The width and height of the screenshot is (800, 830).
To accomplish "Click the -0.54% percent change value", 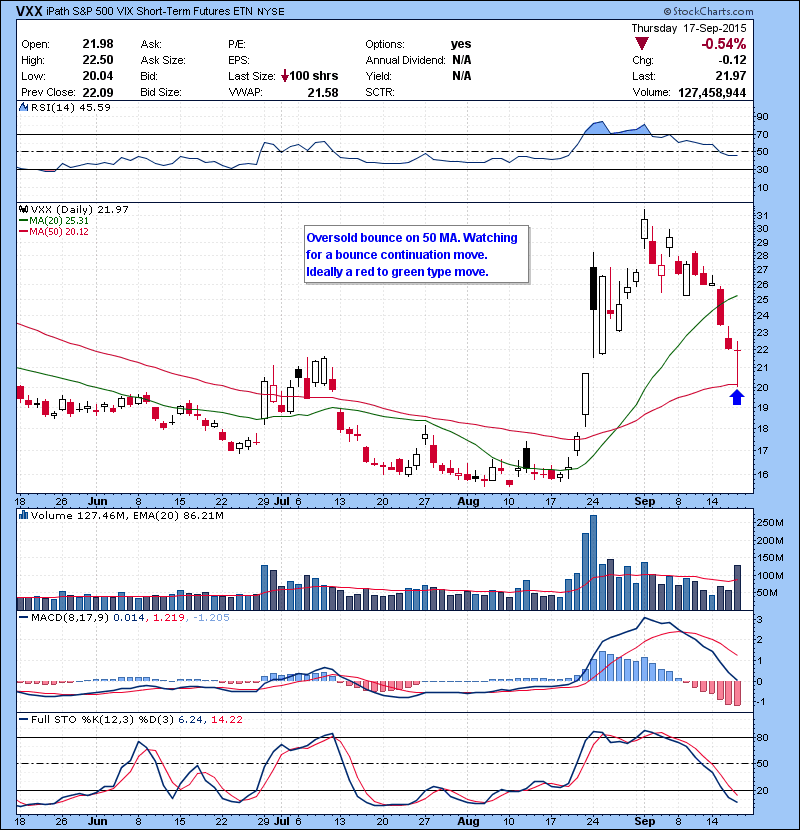I will click(724, 44).
